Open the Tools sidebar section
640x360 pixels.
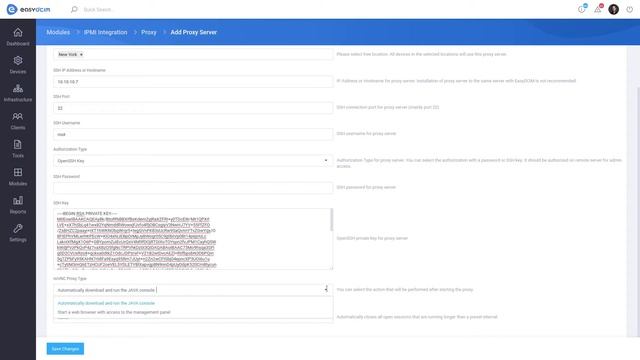(18, 149)
